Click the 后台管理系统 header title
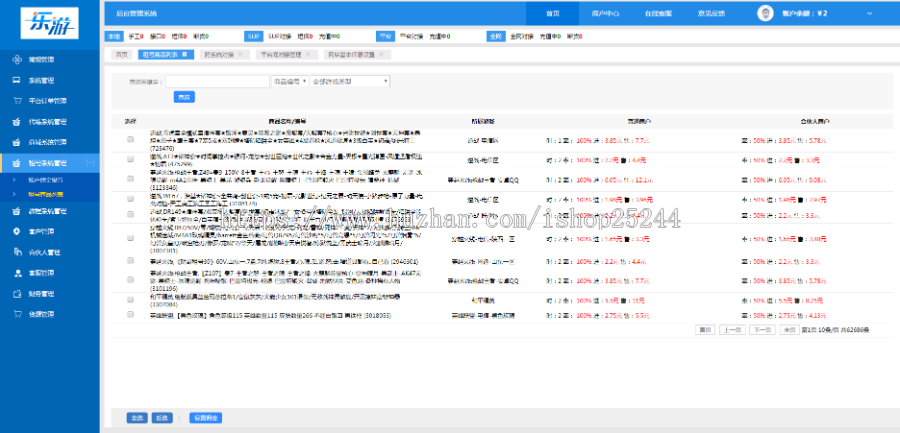The image size is (900, 433). click(x=136, y=13)
